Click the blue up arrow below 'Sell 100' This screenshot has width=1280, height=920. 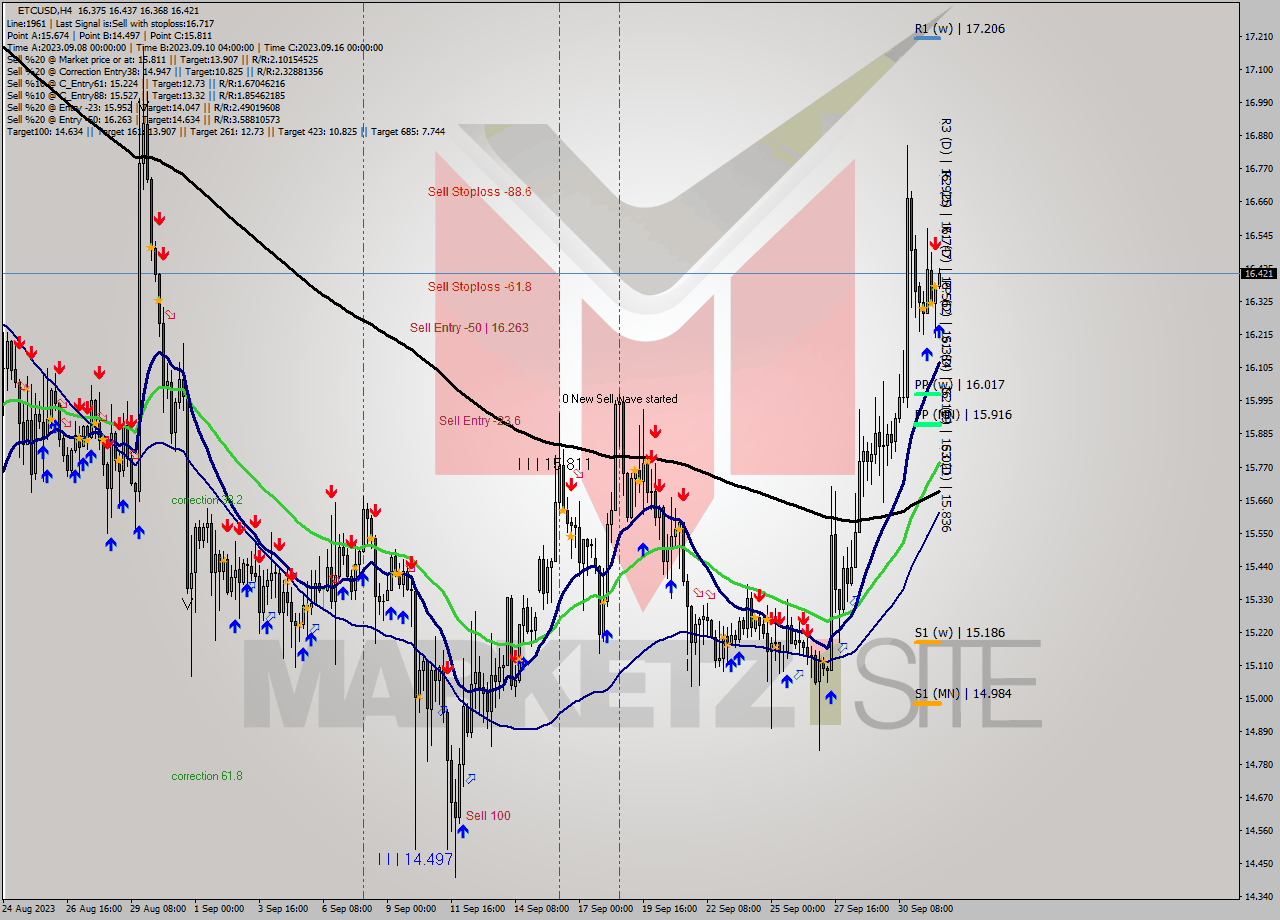462,830
